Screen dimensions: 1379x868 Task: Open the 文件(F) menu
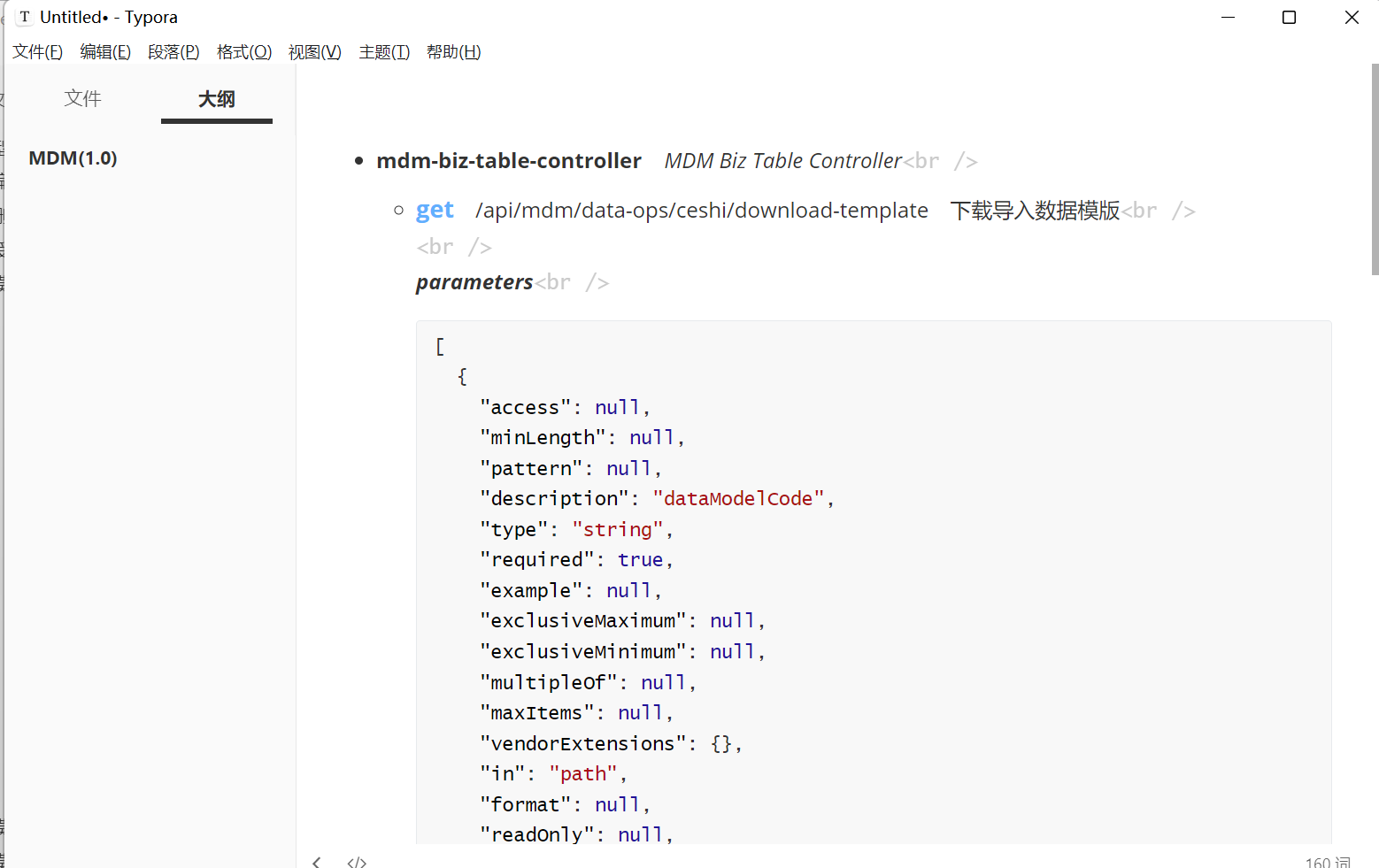point(37,52)
